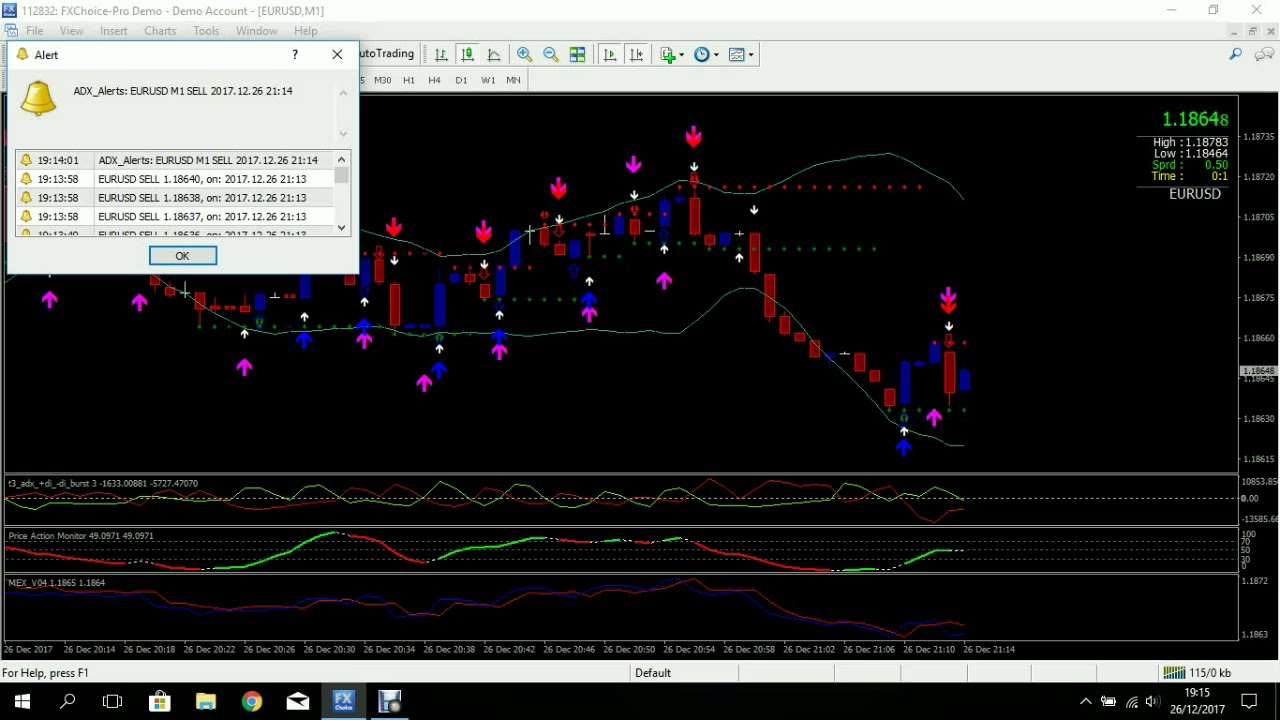Open the film-strip app on the taskbar
Screen dimensions: 1280x720
(x=389, y=701)
